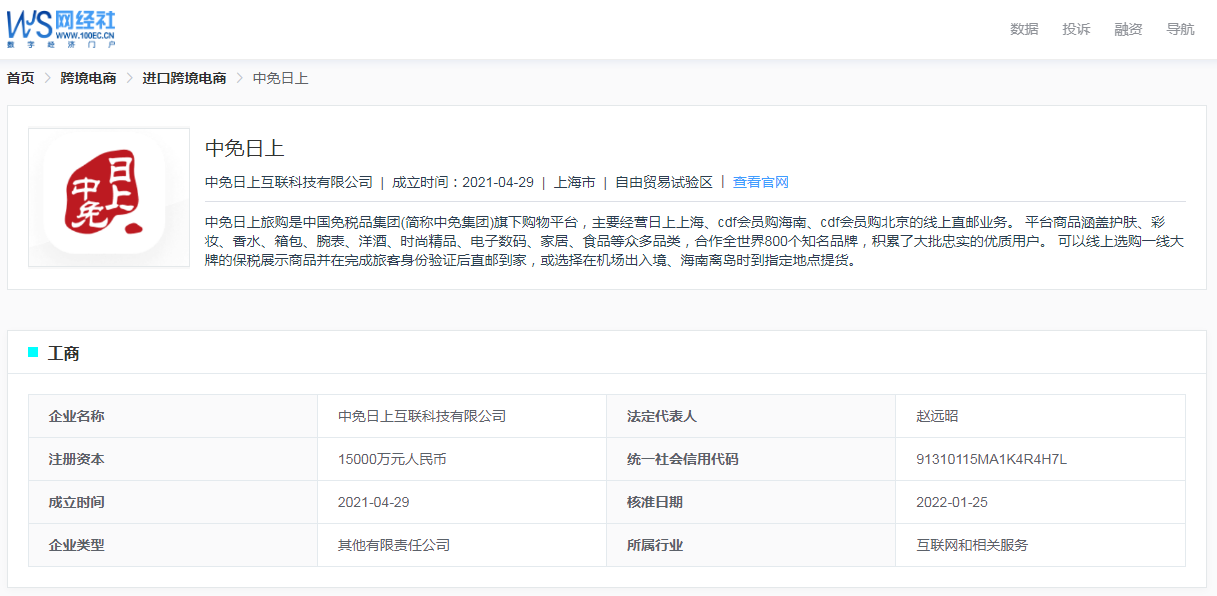Click the 企业名称 label cell

click(173, 416)
